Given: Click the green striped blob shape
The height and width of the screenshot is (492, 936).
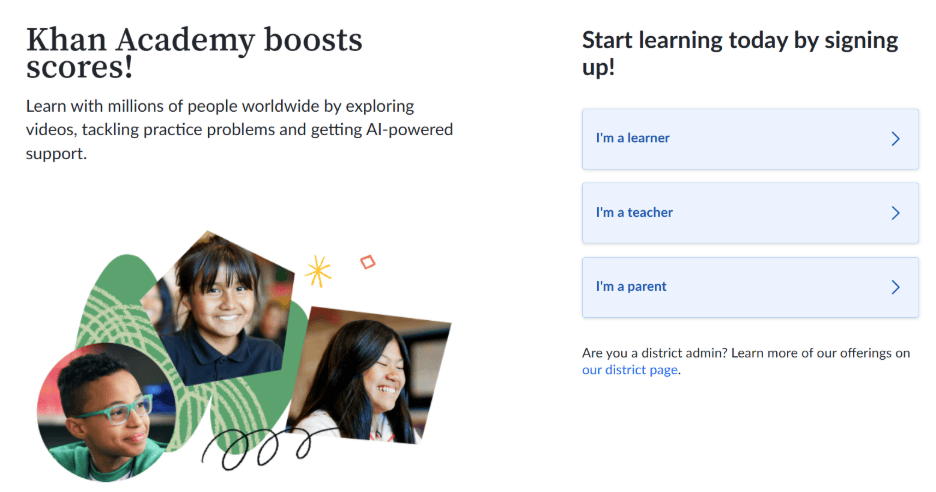Looking at the screenshot, I should pyautogui.click(x=115, y=300).
